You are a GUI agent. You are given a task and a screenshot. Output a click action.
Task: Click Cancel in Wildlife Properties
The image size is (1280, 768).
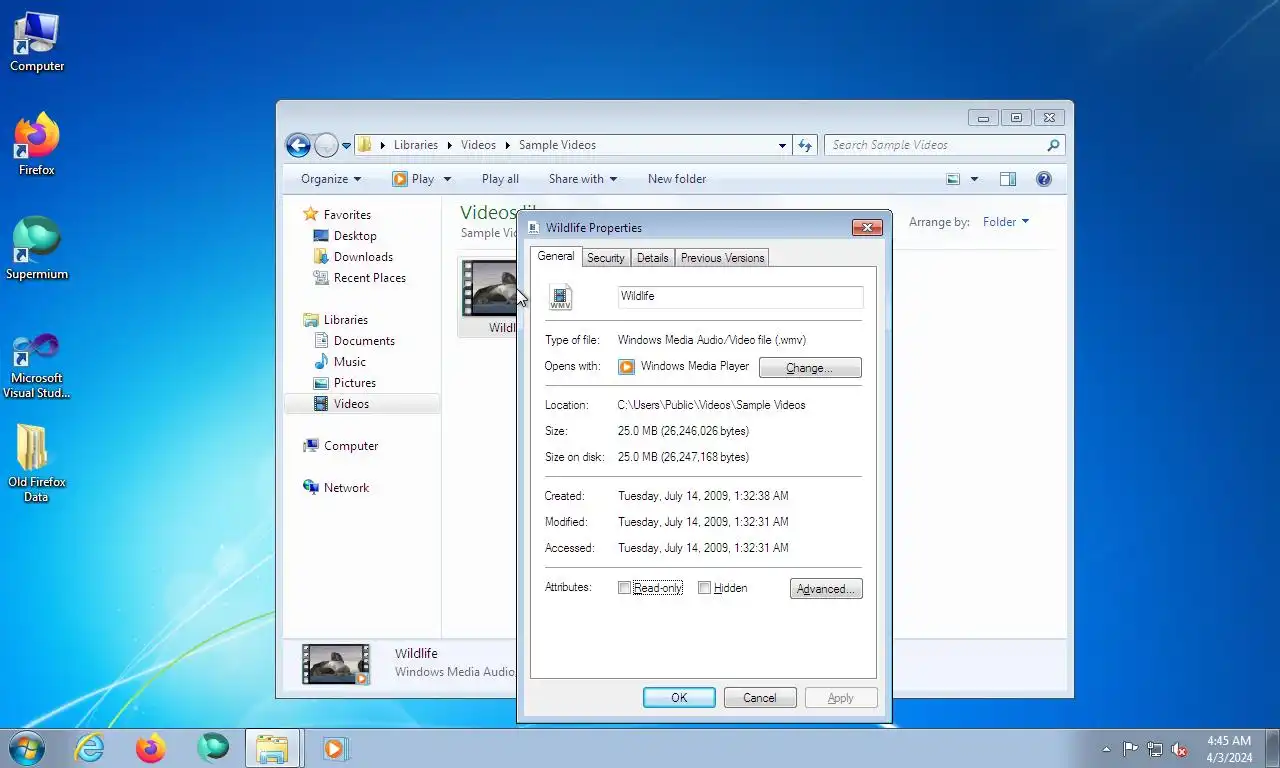pos(760,698)
